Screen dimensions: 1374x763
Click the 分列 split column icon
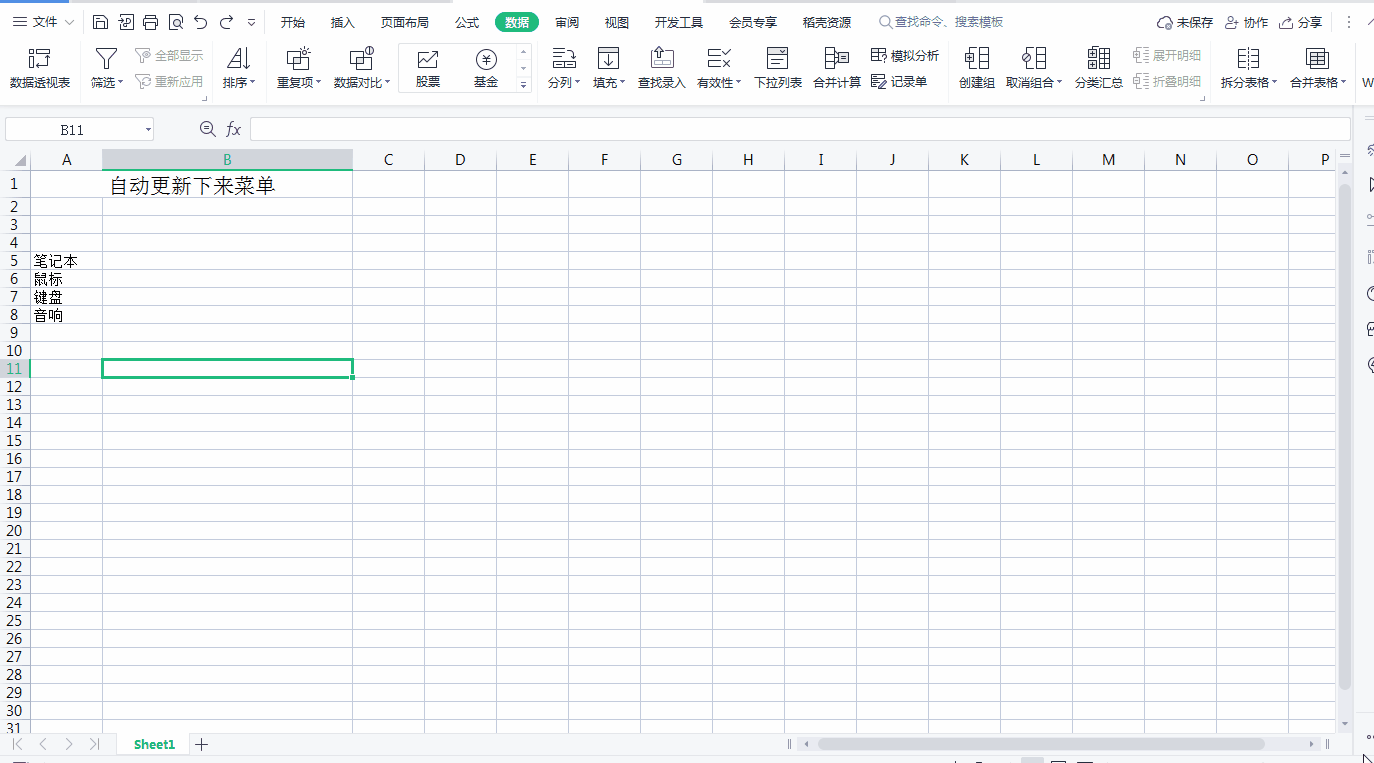coord(564,59)
